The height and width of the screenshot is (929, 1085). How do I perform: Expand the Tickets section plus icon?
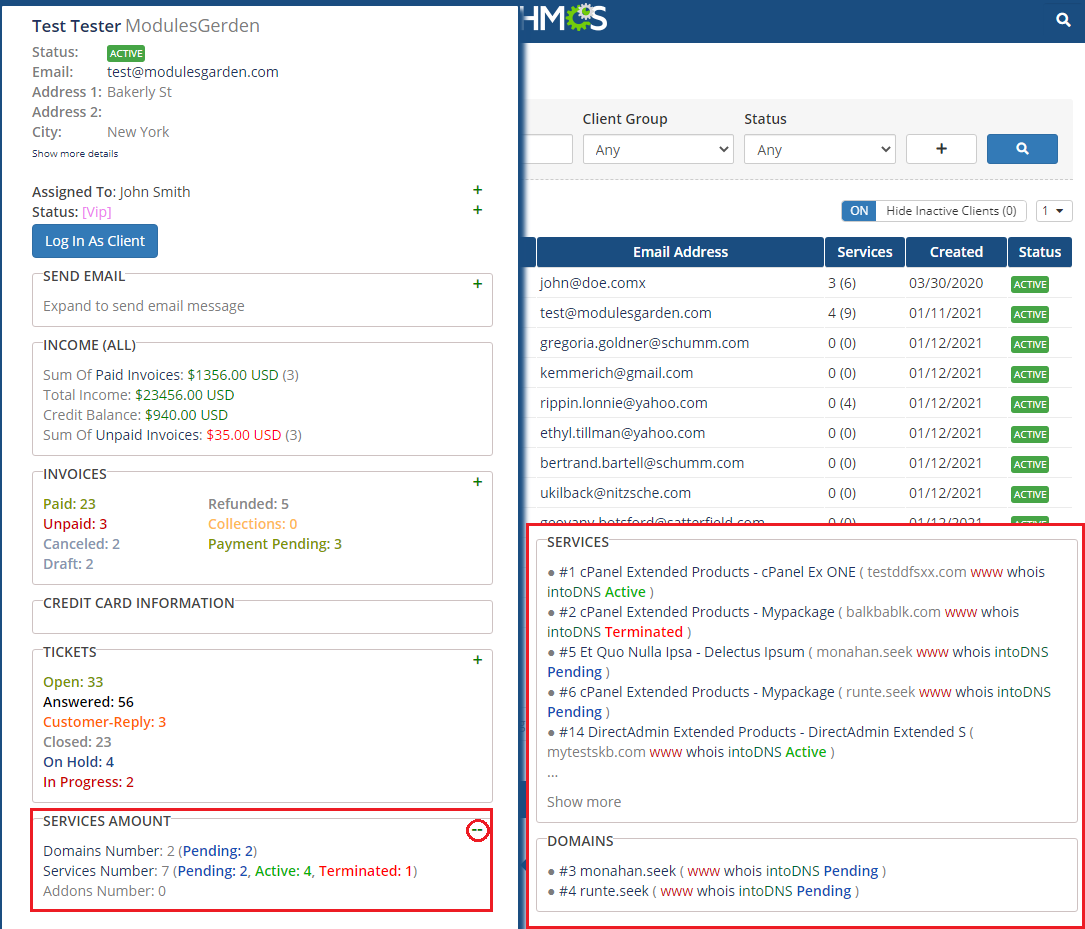(x=477, y=660)
